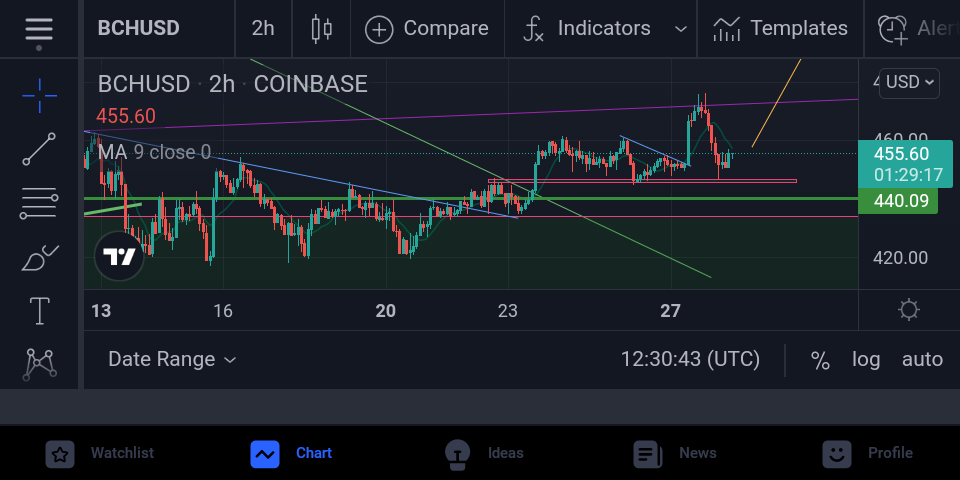960x480 pixels.
Task: Change the candlestick chart style
Action: pos(321,29)
